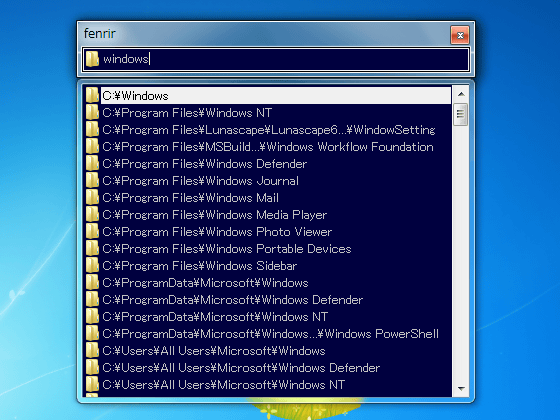Click folder icon beside C:¥Windows result
Viewport: 560px width, 420px height.
coord(92,96)
